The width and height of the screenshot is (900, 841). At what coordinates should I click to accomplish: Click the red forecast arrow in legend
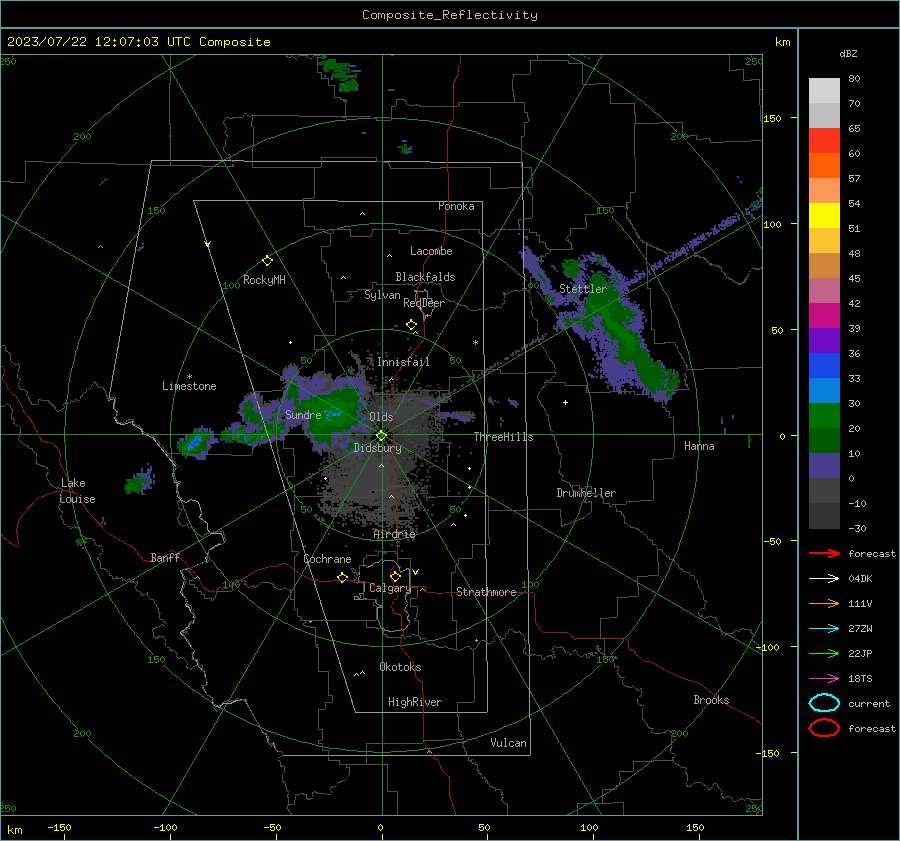(824, 553)
